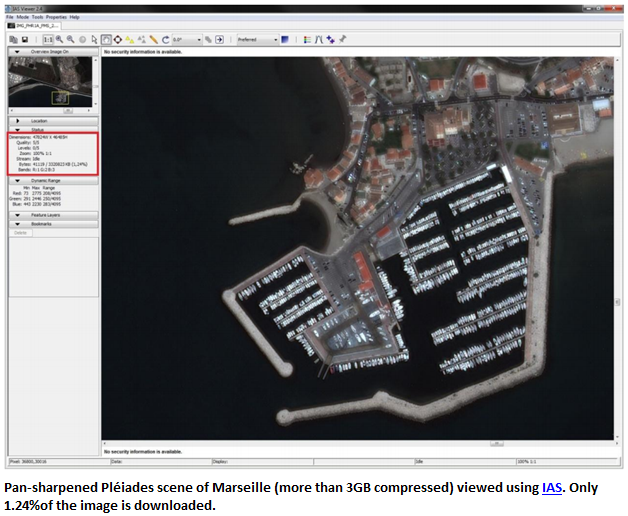Open the File menu
The height and width of the screenshot is (516, 628).
[x=10, y=17]
